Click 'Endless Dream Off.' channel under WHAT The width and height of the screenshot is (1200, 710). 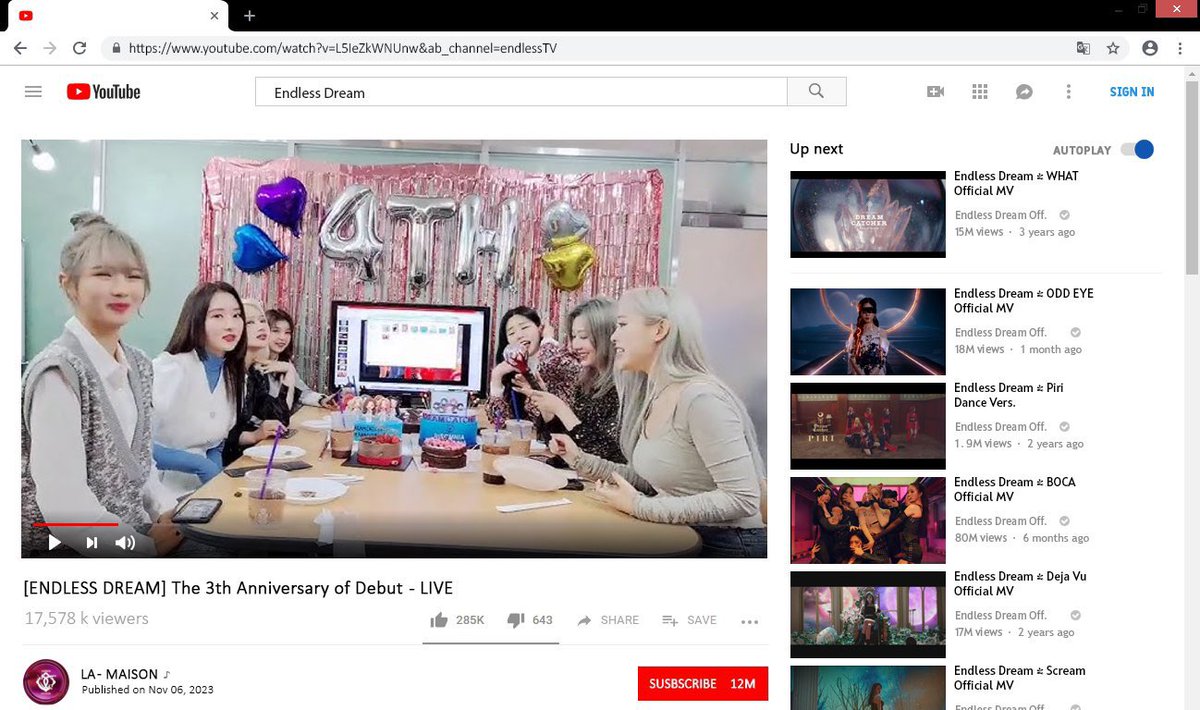tap(1001, 215)
